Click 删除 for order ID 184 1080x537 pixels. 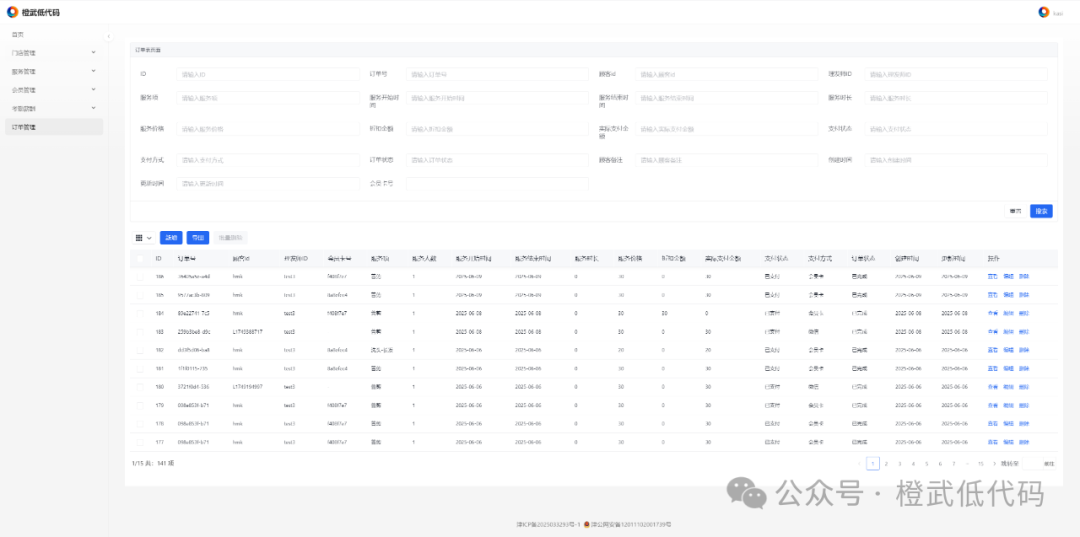pos(1024,313)
